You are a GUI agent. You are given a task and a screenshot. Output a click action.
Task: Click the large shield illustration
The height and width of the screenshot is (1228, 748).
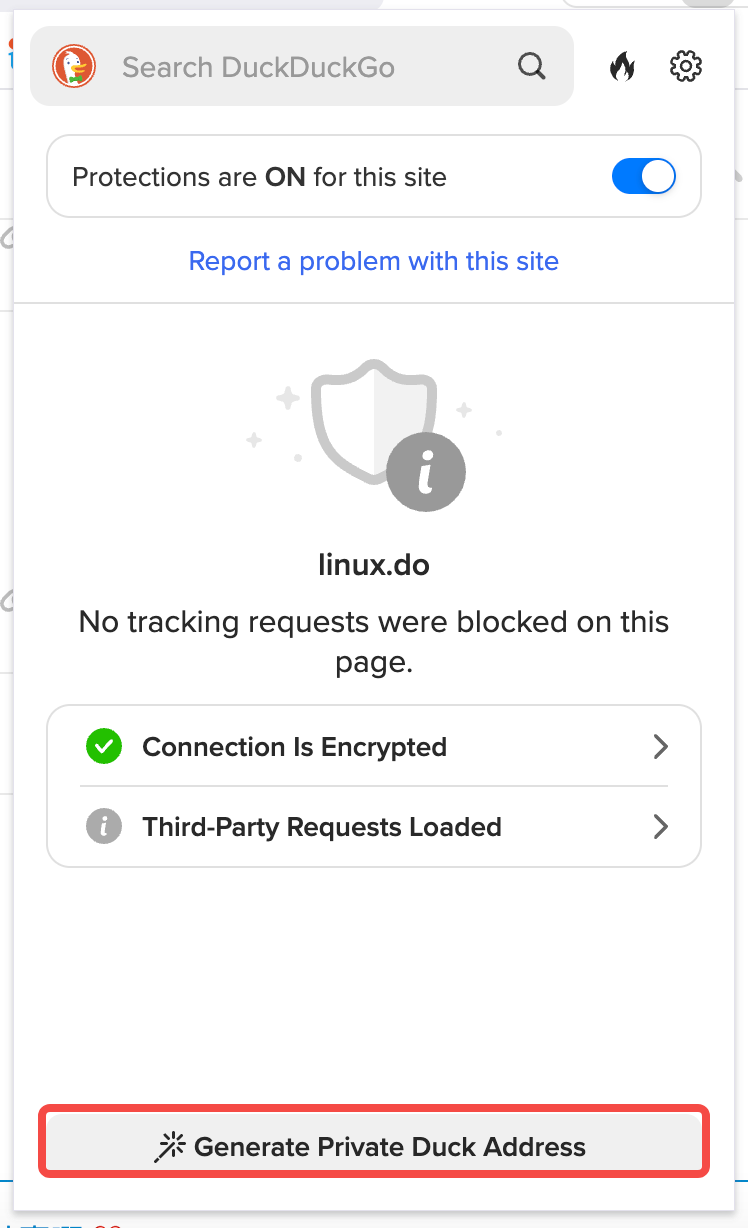(x=374, y=420)
